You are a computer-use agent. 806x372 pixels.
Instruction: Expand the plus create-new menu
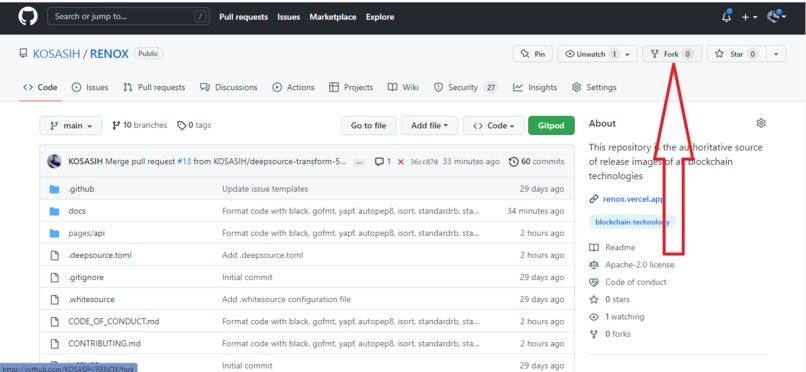click(x=749, y=17)
